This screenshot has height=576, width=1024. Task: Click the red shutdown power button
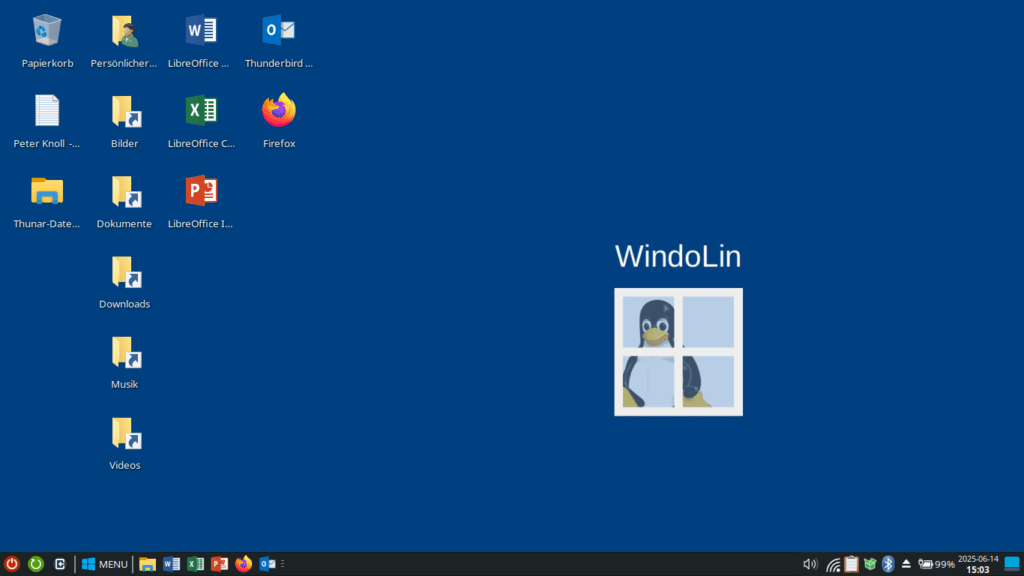pos(12,564)
